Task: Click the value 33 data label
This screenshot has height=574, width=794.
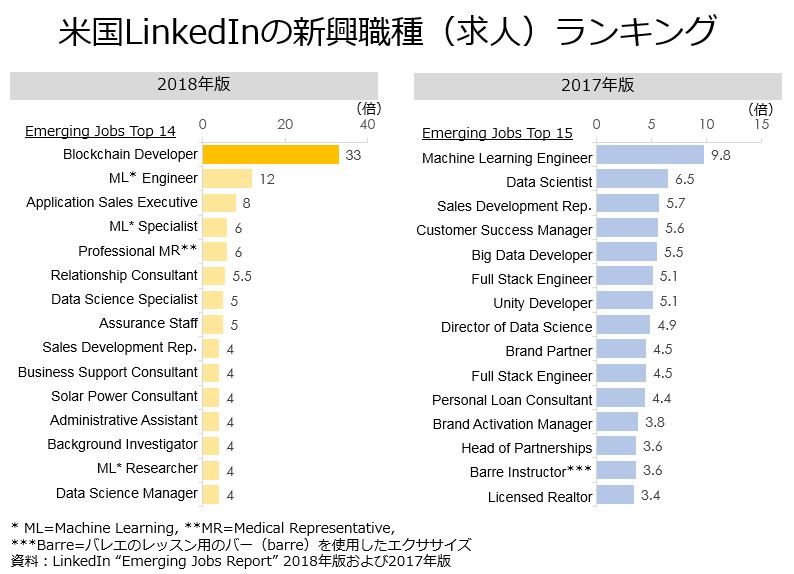Action: tap(353, 155)
